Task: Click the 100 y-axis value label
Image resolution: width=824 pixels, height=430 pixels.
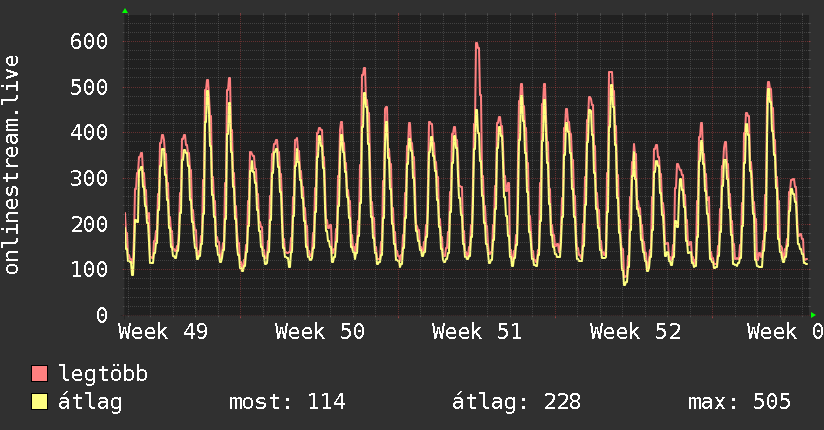Action: pos(89,269)
